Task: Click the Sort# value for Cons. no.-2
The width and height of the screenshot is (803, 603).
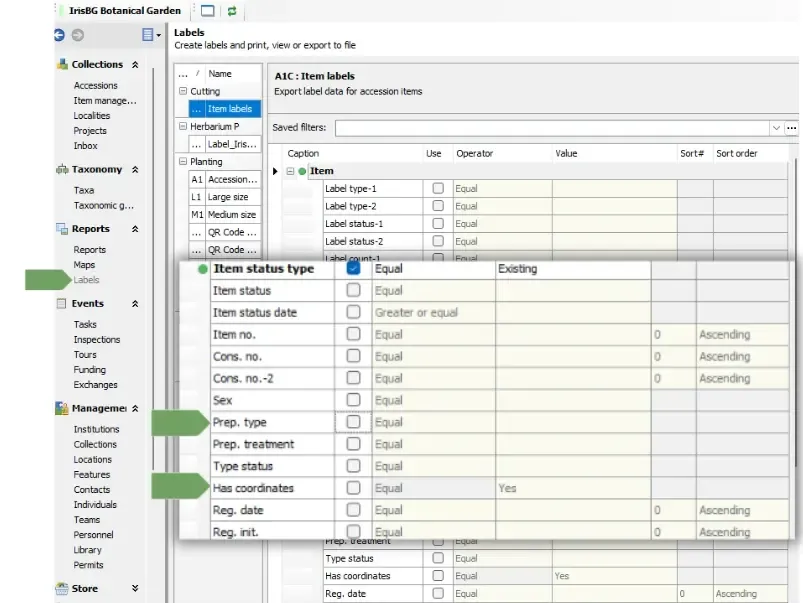Action: 673,379
